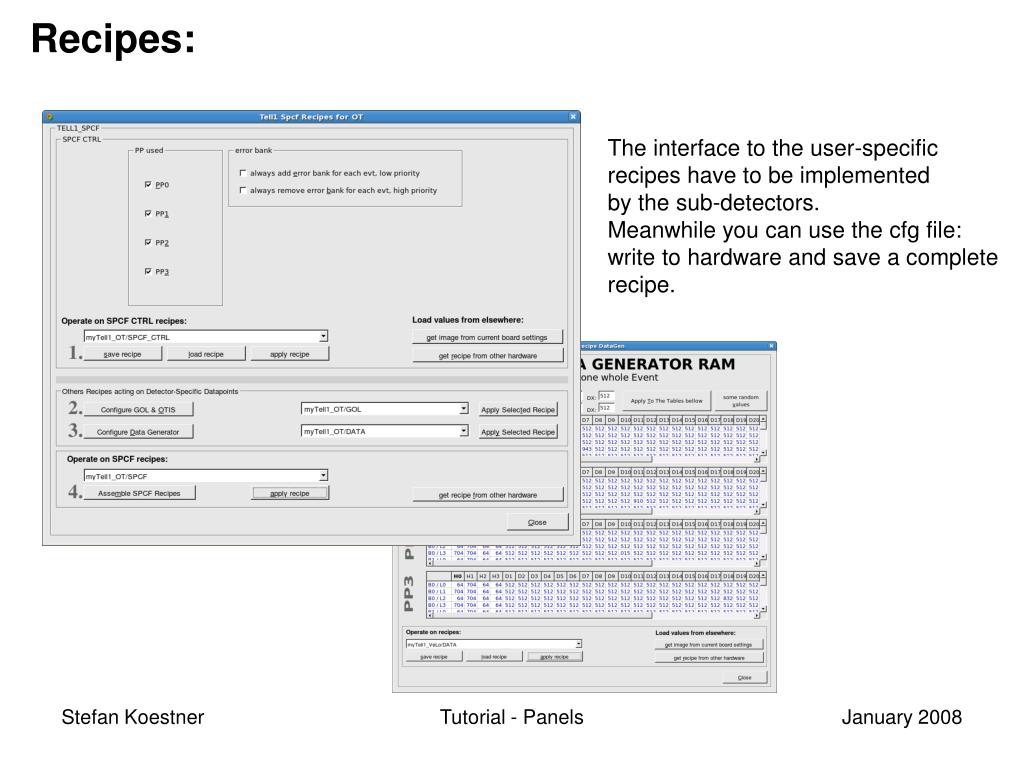Click get recipe from other hardware in SPCF recipes section
This screenshot has height=768, width=1024.
[x=487, y=495]
